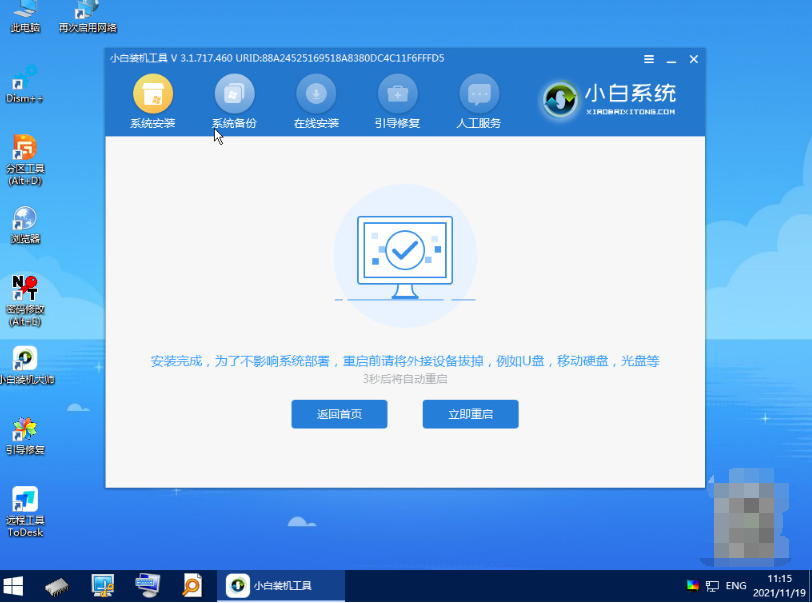The image size is (812, 603).
Task: Select the 此电脑 desktop icon
Action: (25, 17)
